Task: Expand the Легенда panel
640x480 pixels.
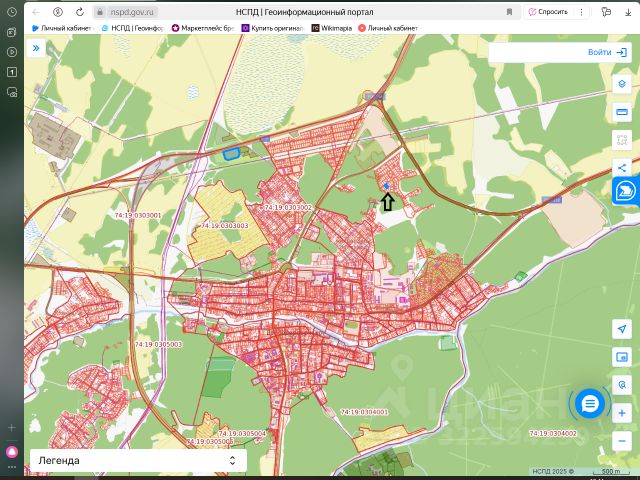Action: click(138, 460)
